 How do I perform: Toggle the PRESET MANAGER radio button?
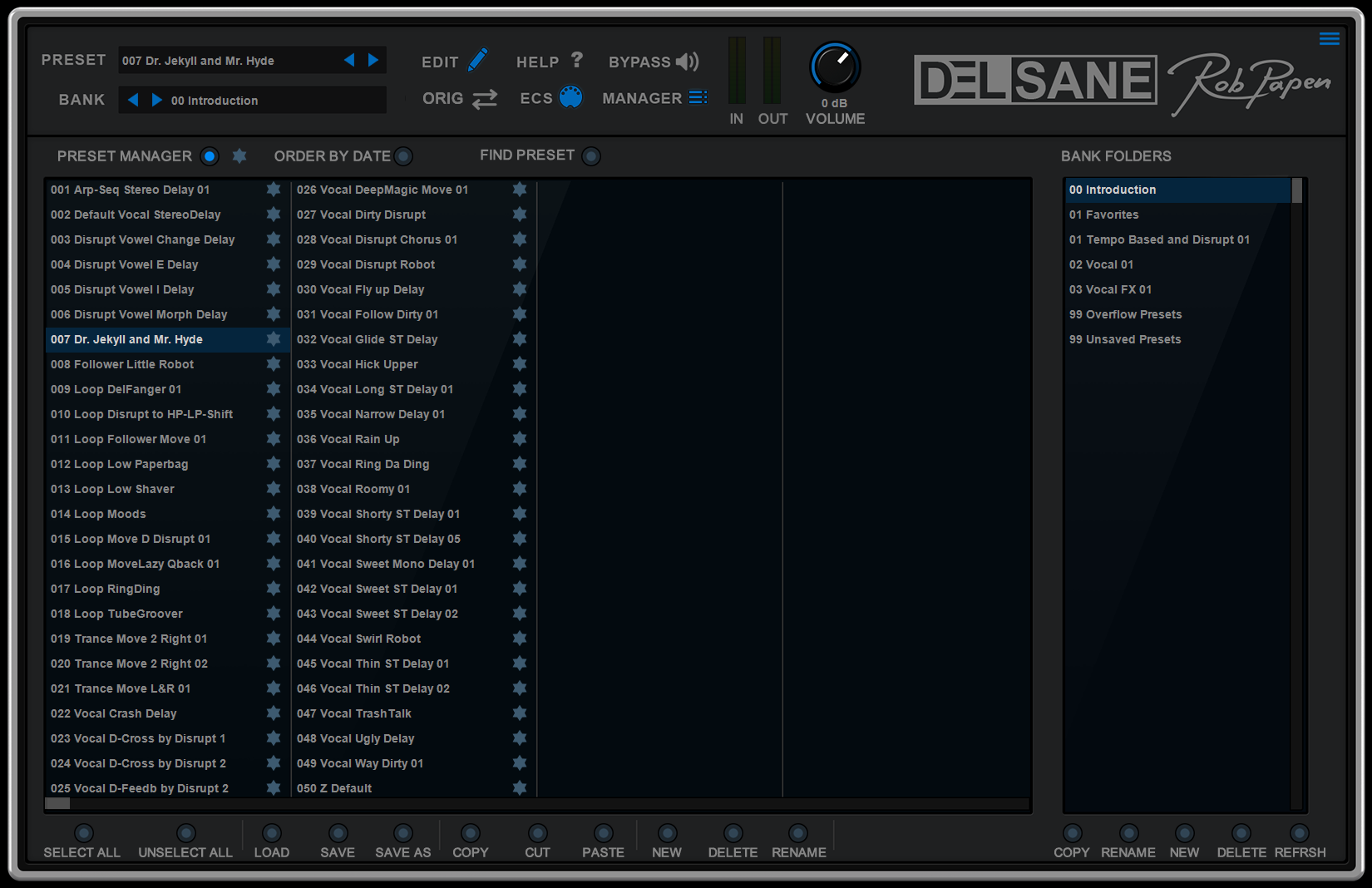210,155
